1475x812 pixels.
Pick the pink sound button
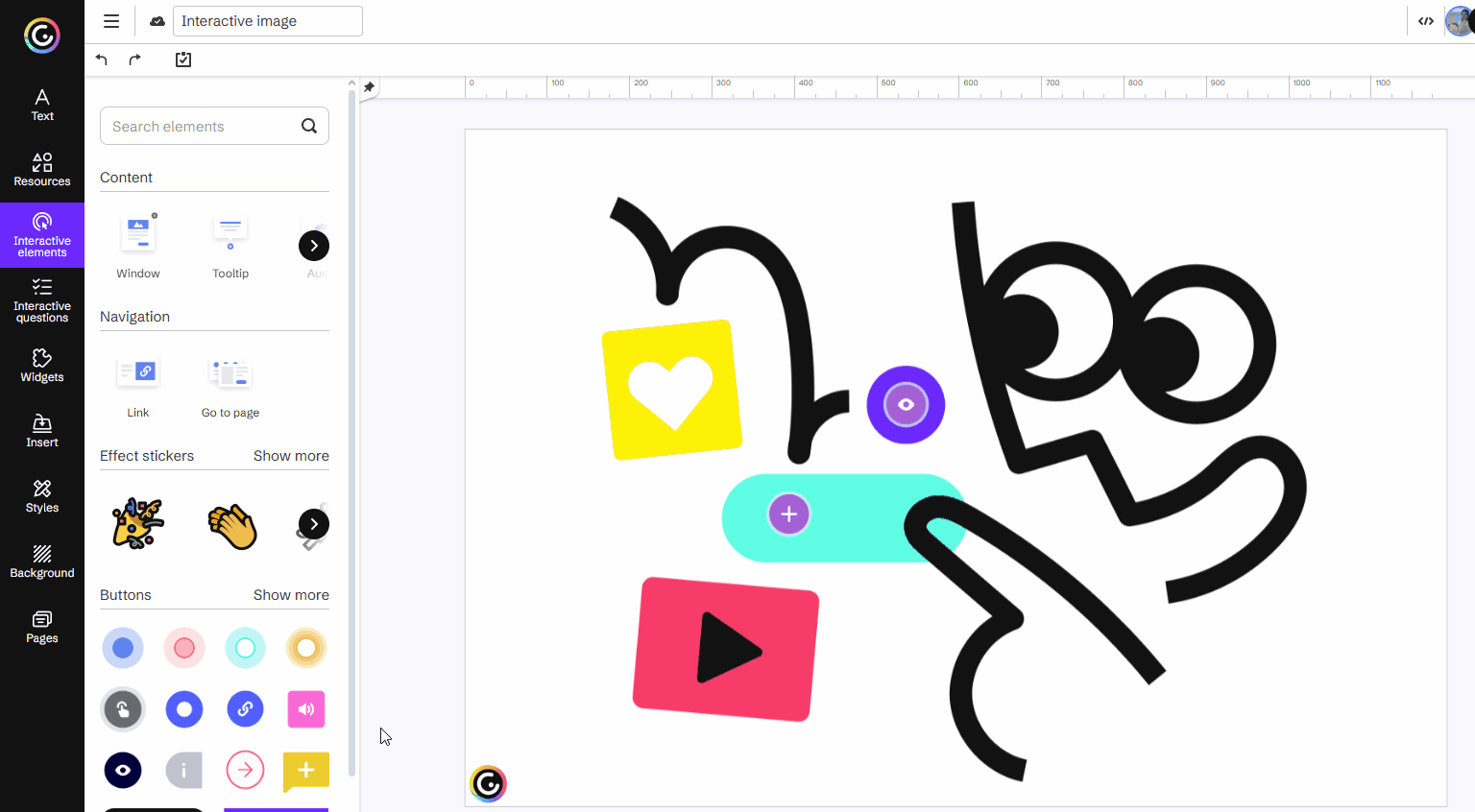coord(306,709)
